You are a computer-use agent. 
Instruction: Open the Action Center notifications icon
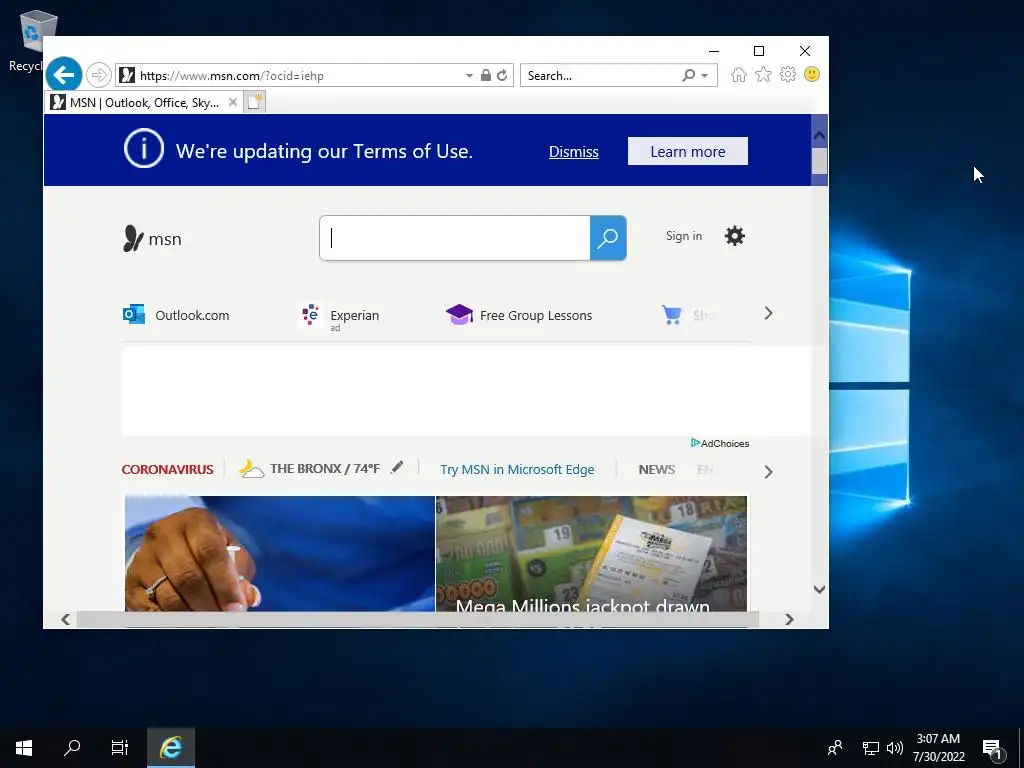pyautogui.click(x=993, y=748)
